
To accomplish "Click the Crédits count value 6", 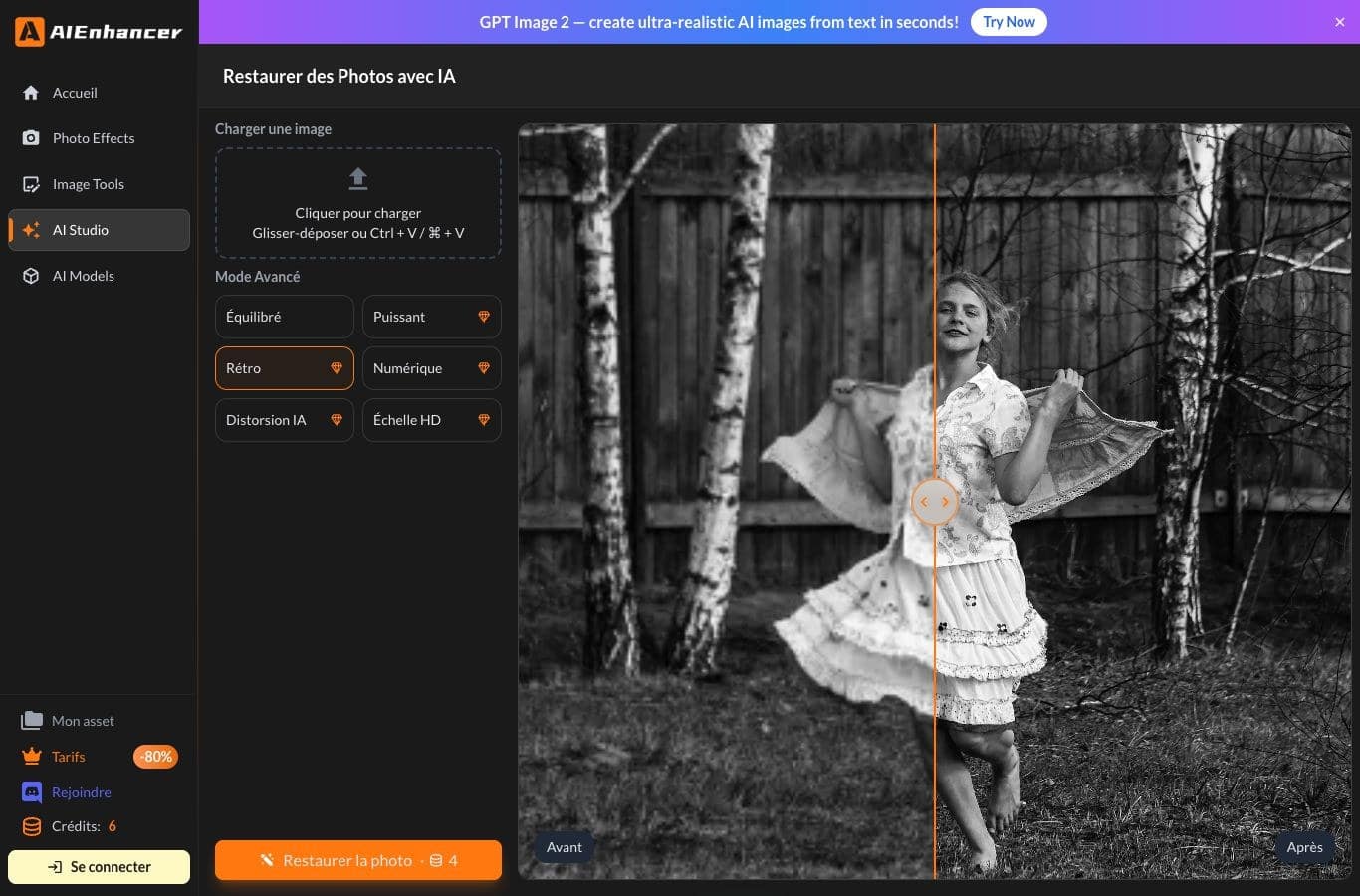I will (113, 826).
